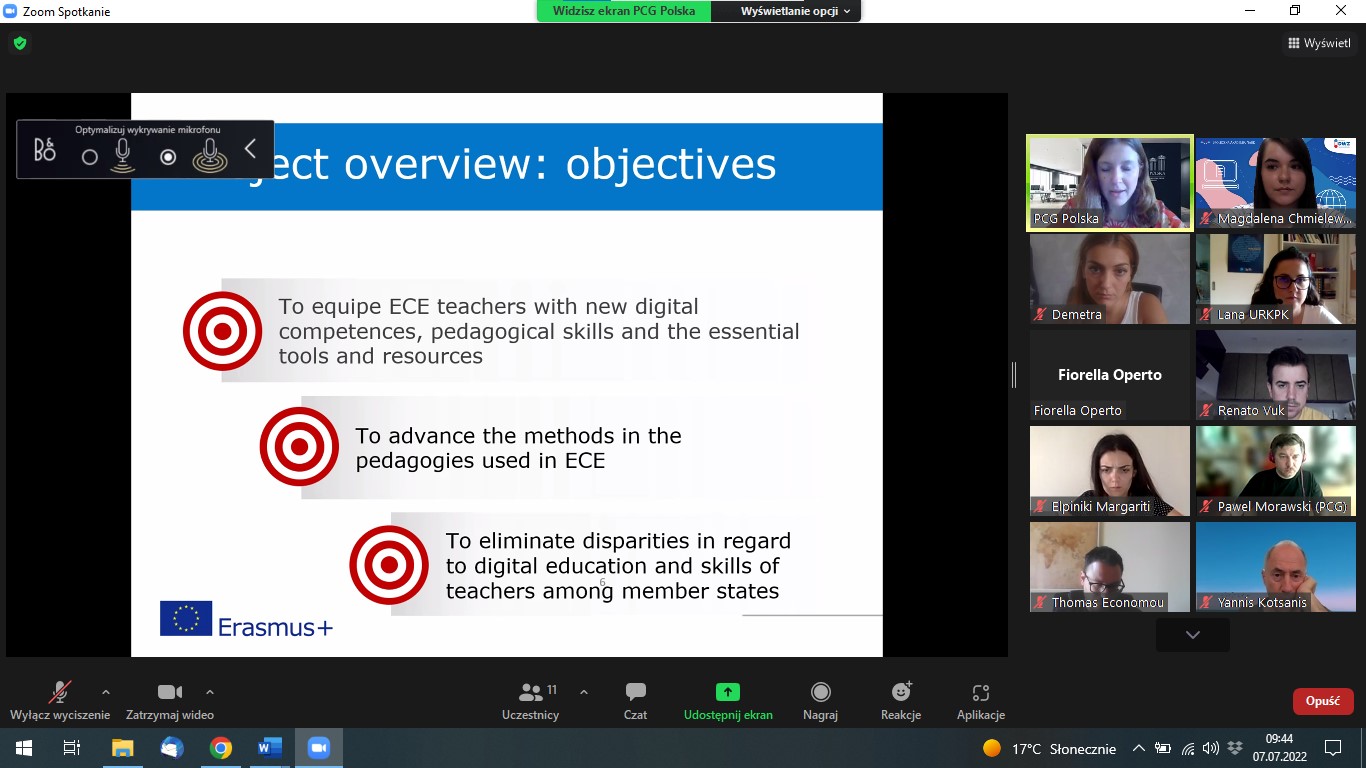Viewport: 1366px width, 768px height.
Task: Select the omnidirectional microphone radio button
Action: pos(168,157)
